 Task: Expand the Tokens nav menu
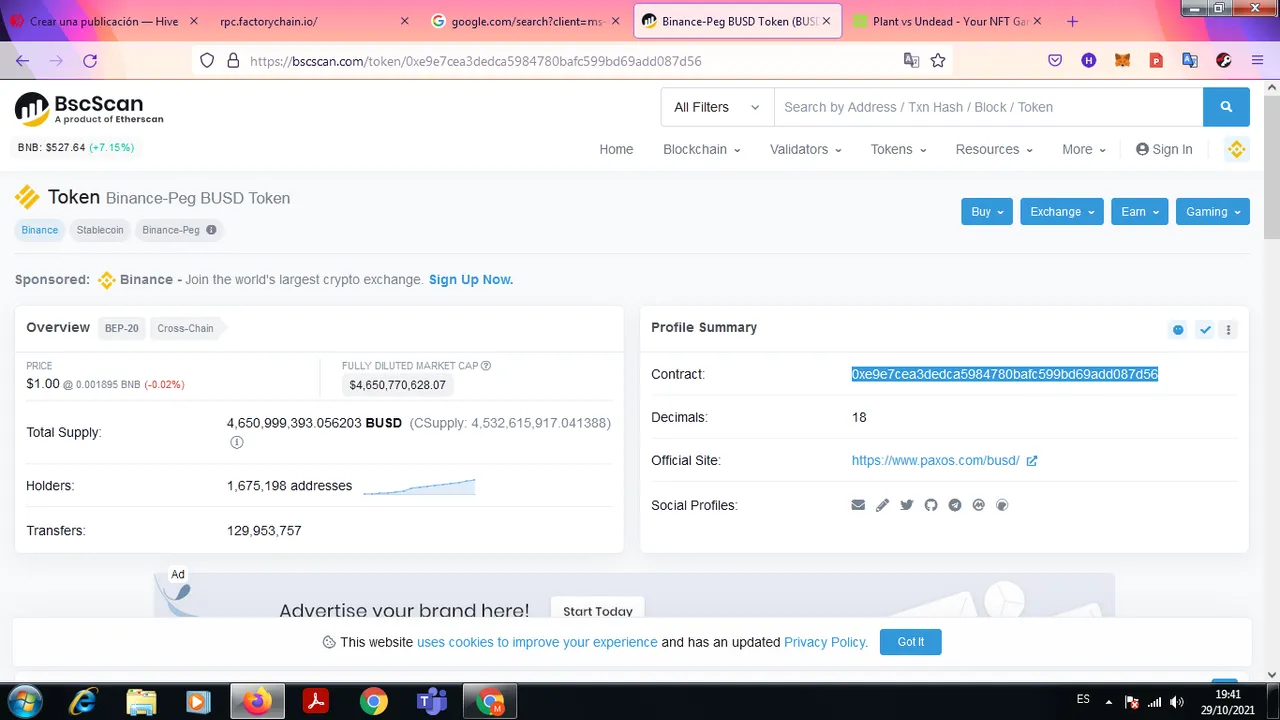coord(898,149)
